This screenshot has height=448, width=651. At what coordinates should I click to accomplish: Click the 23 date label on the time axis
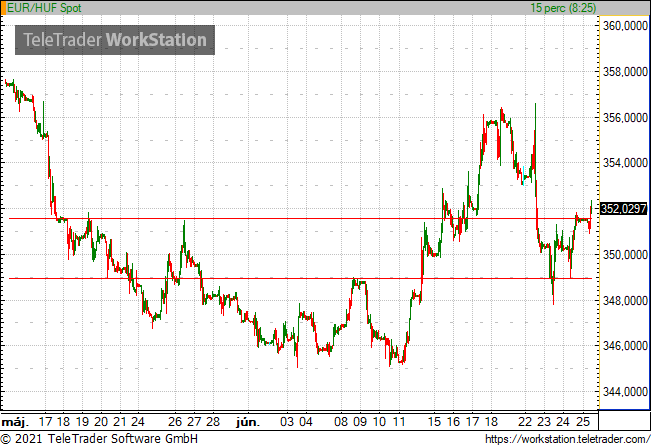[x=543, y=422]
